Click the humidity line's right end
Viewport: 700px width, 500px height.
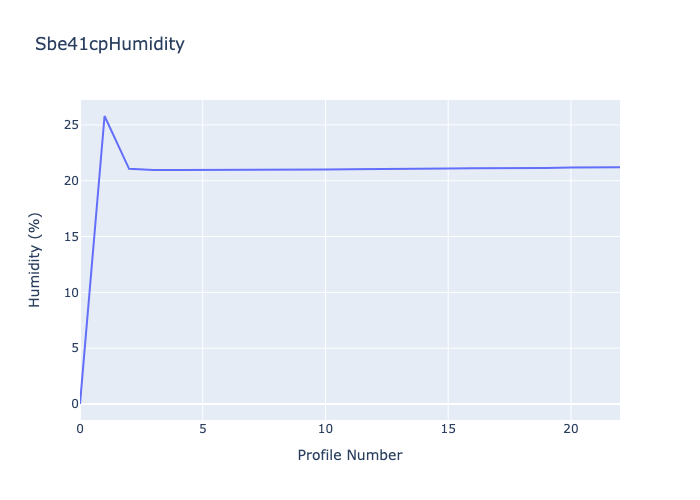619,167
